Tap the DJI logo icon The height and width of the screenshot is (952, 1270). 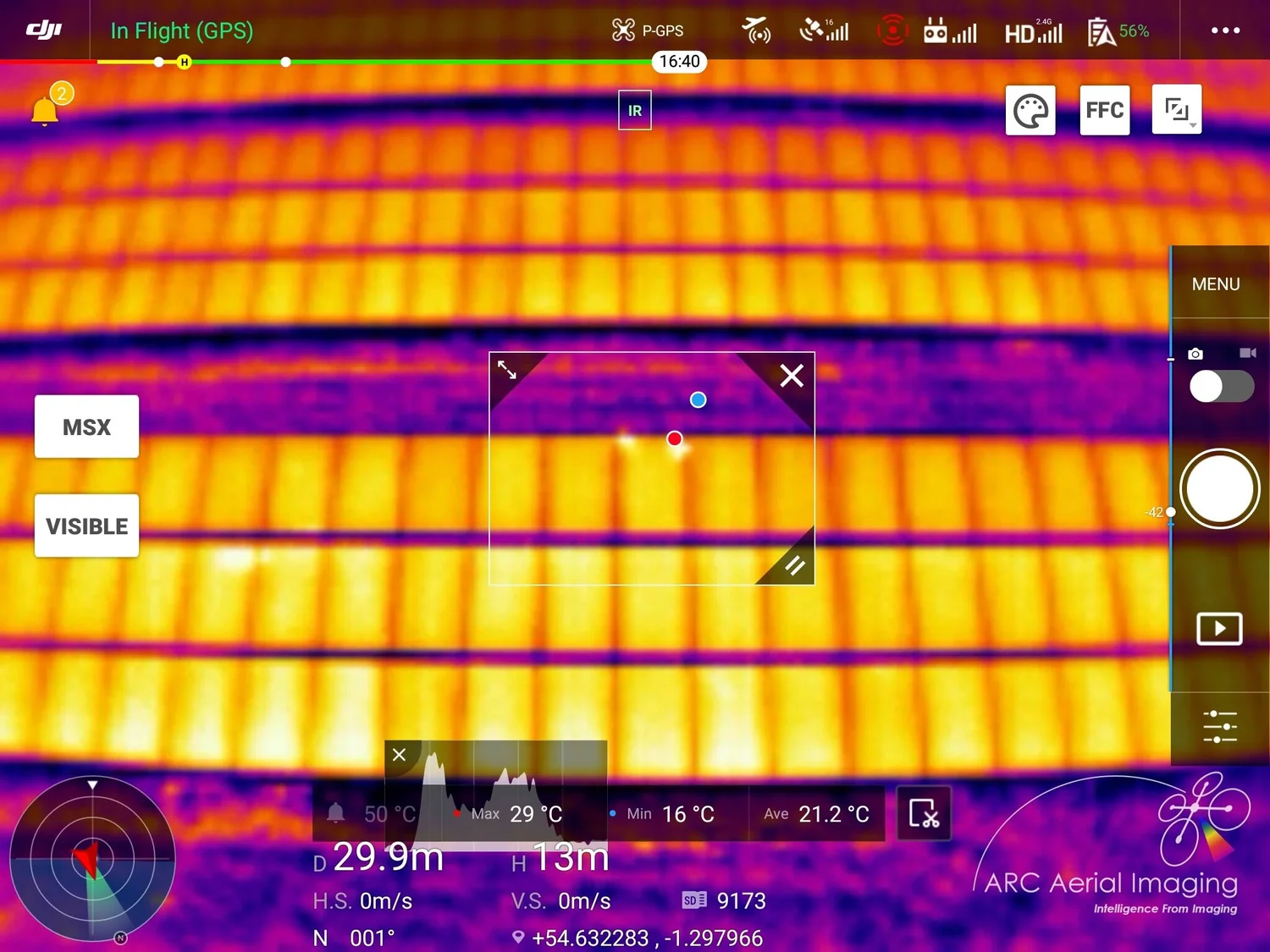[44, 30]
